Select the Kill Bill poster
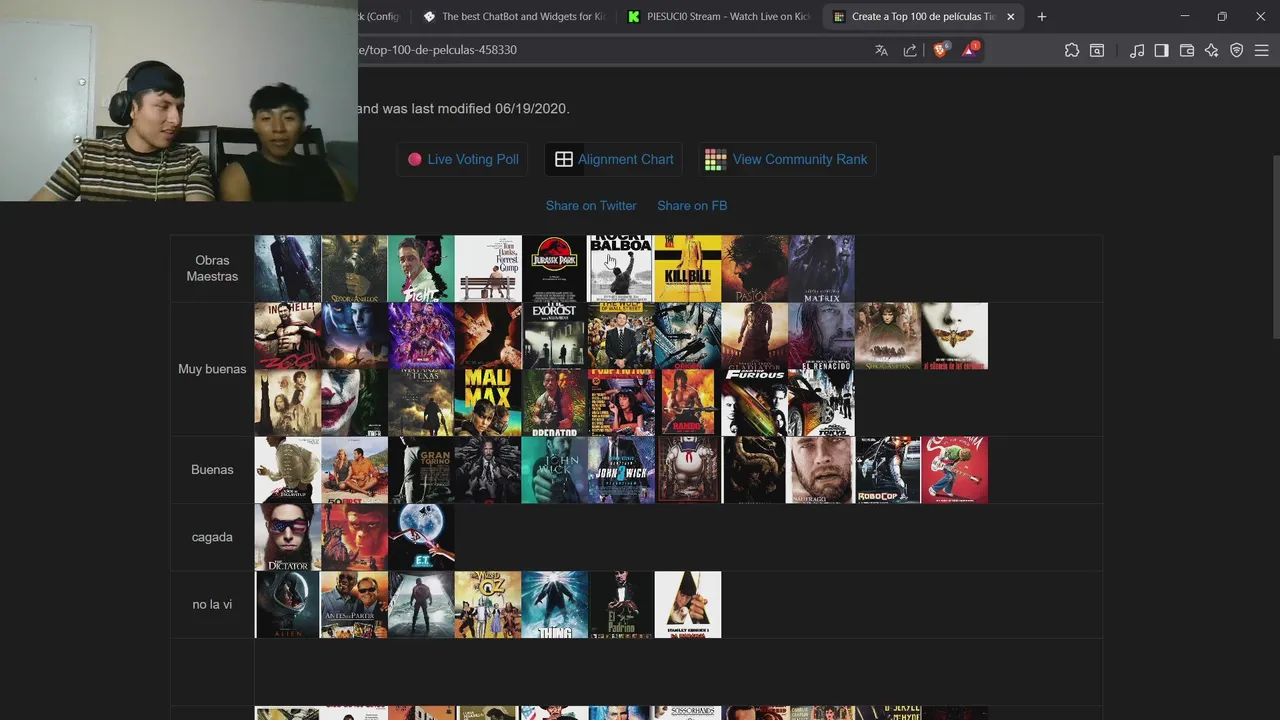 (x=688, y=268)
